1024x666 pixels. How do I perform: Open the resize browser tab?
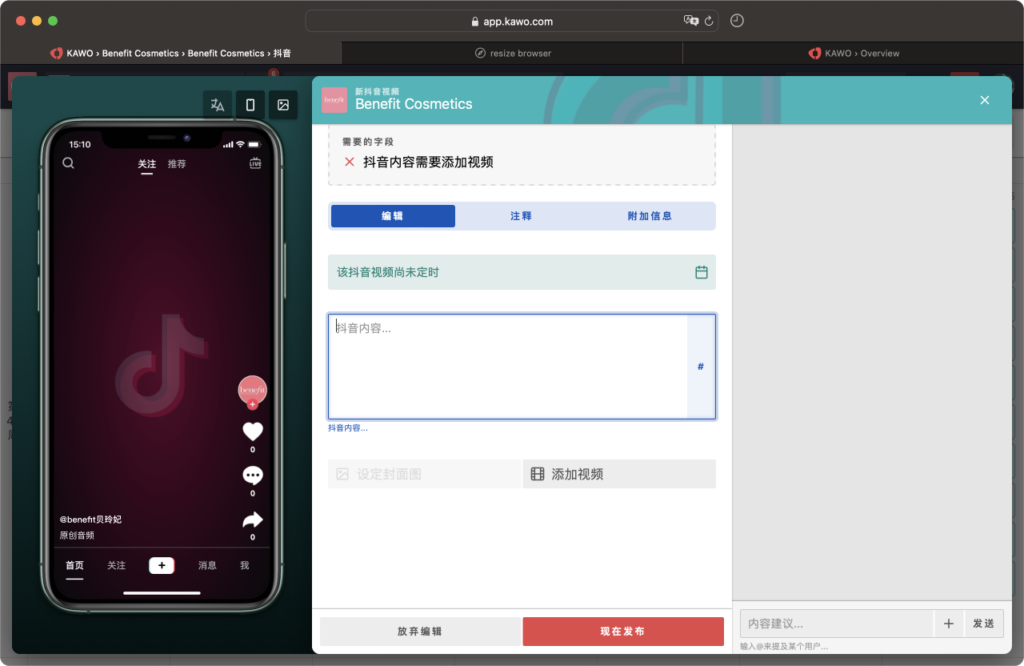[x=512, y=54]
